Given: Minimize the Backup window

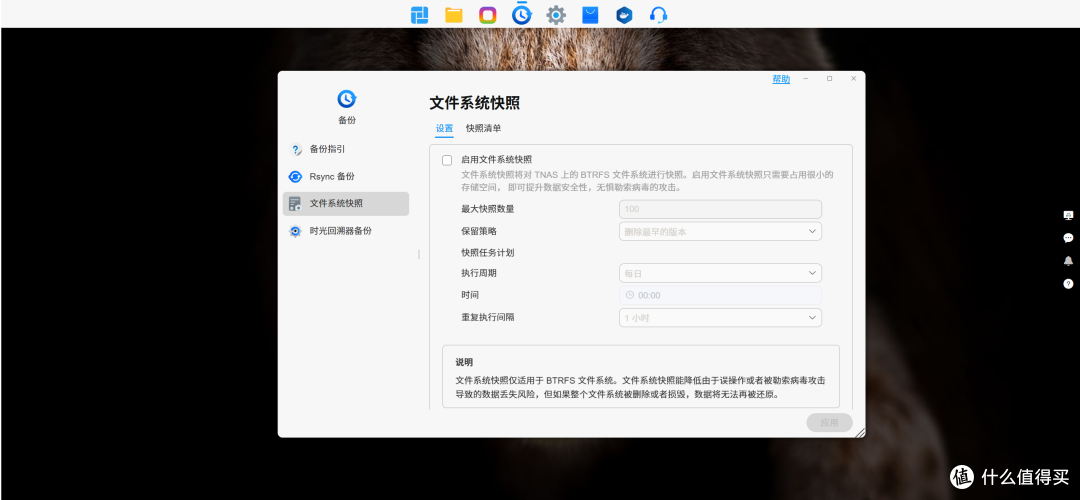Looking at the screenshot, I should coord(806,79).
